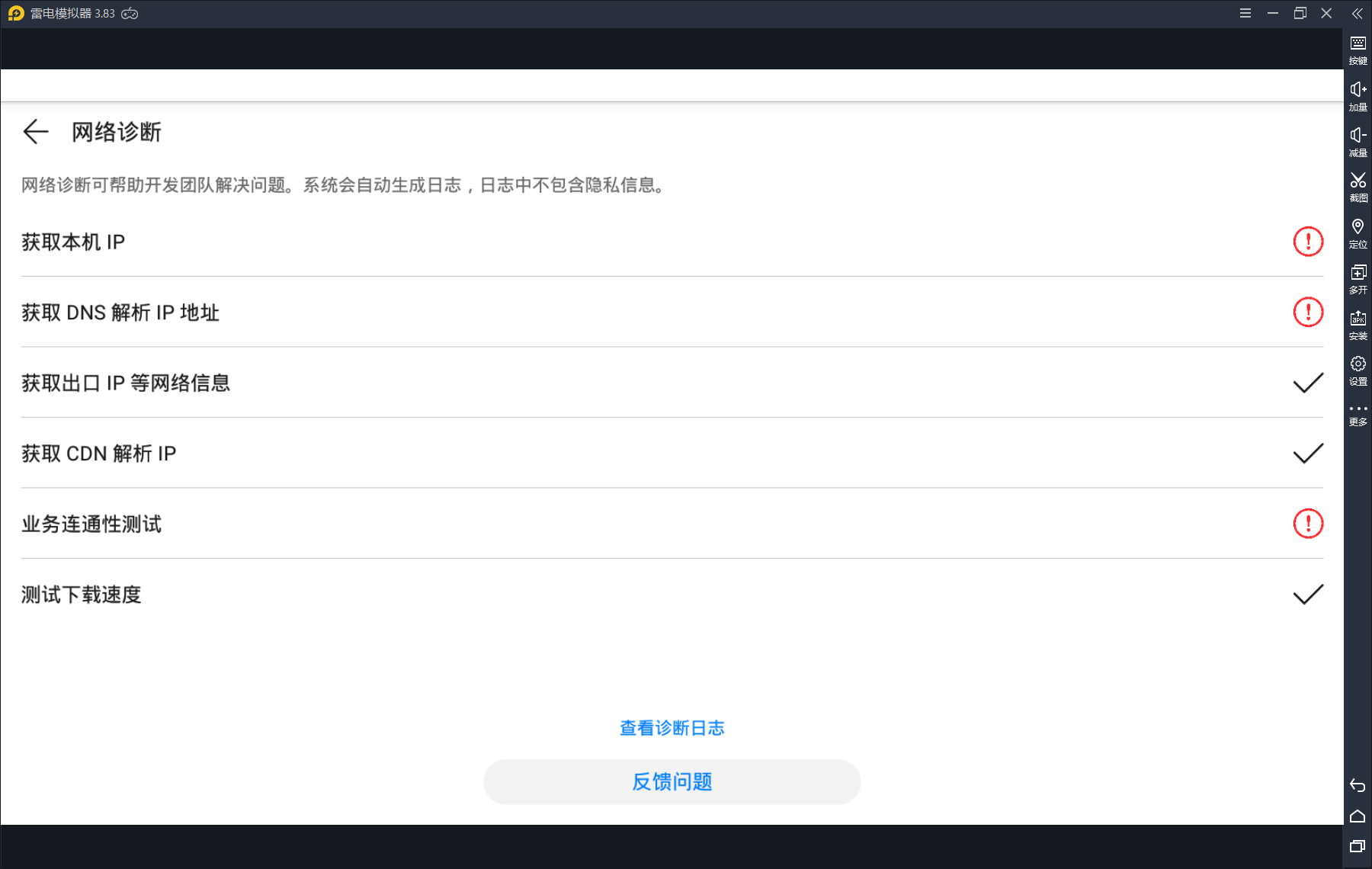Open the emulator main menu (hamburger)
Image resolution: width=1372 pixels, height=869 pixels.
[1245, 13]
